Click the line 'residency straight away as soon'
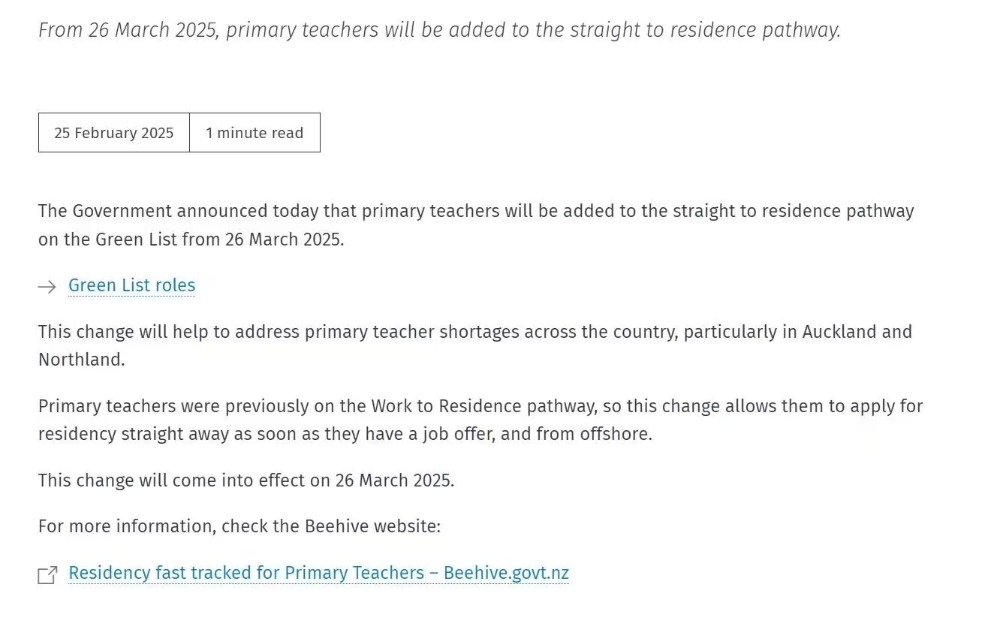The height and width of the screenshot is (617, 1000). click(345, 434)
